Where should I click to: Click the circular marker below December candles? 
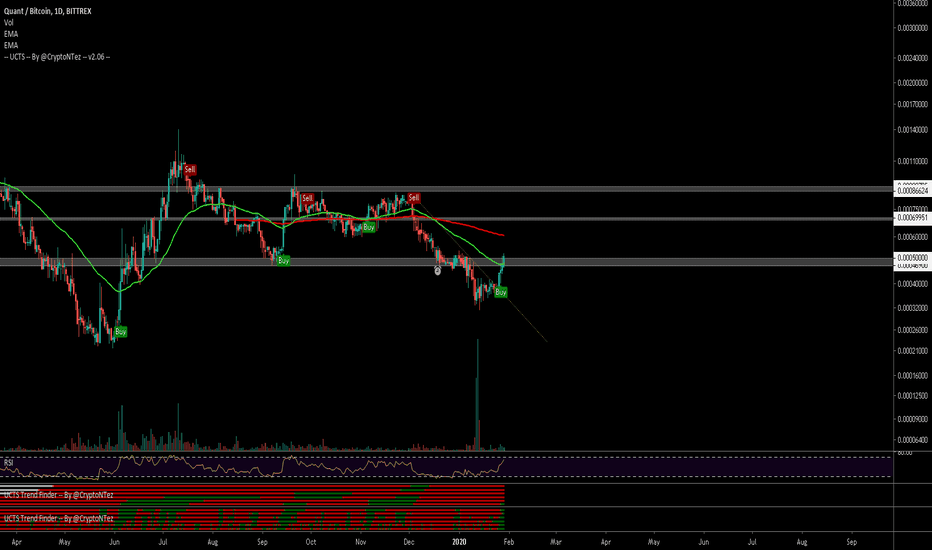coord(437,271)
